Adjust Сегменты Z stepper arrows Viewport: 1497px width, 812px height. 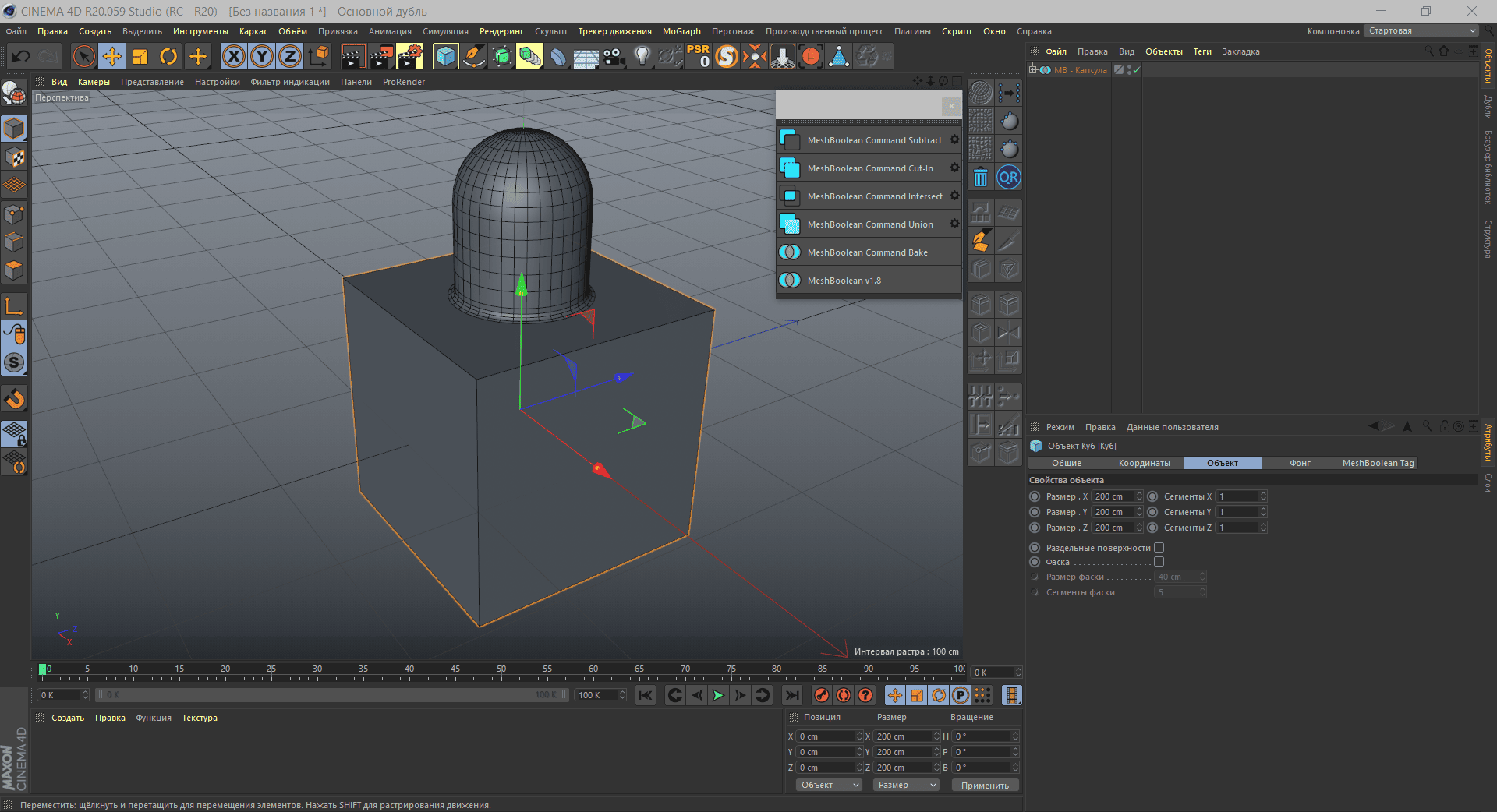1263,528
